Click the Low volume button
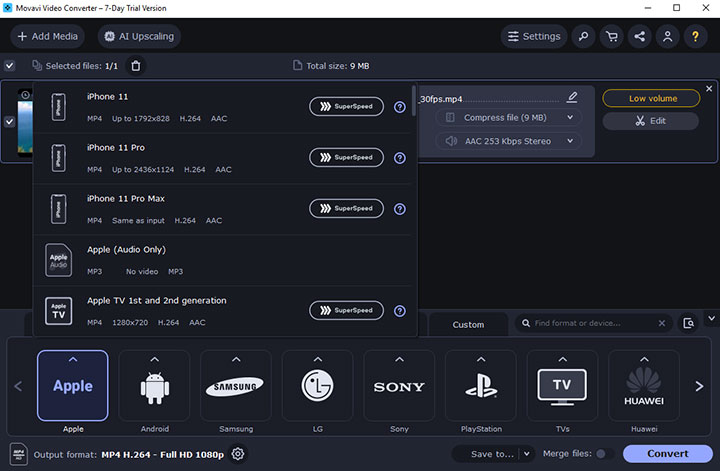Viewport: 720px width, 471px height. click(651, 98)
